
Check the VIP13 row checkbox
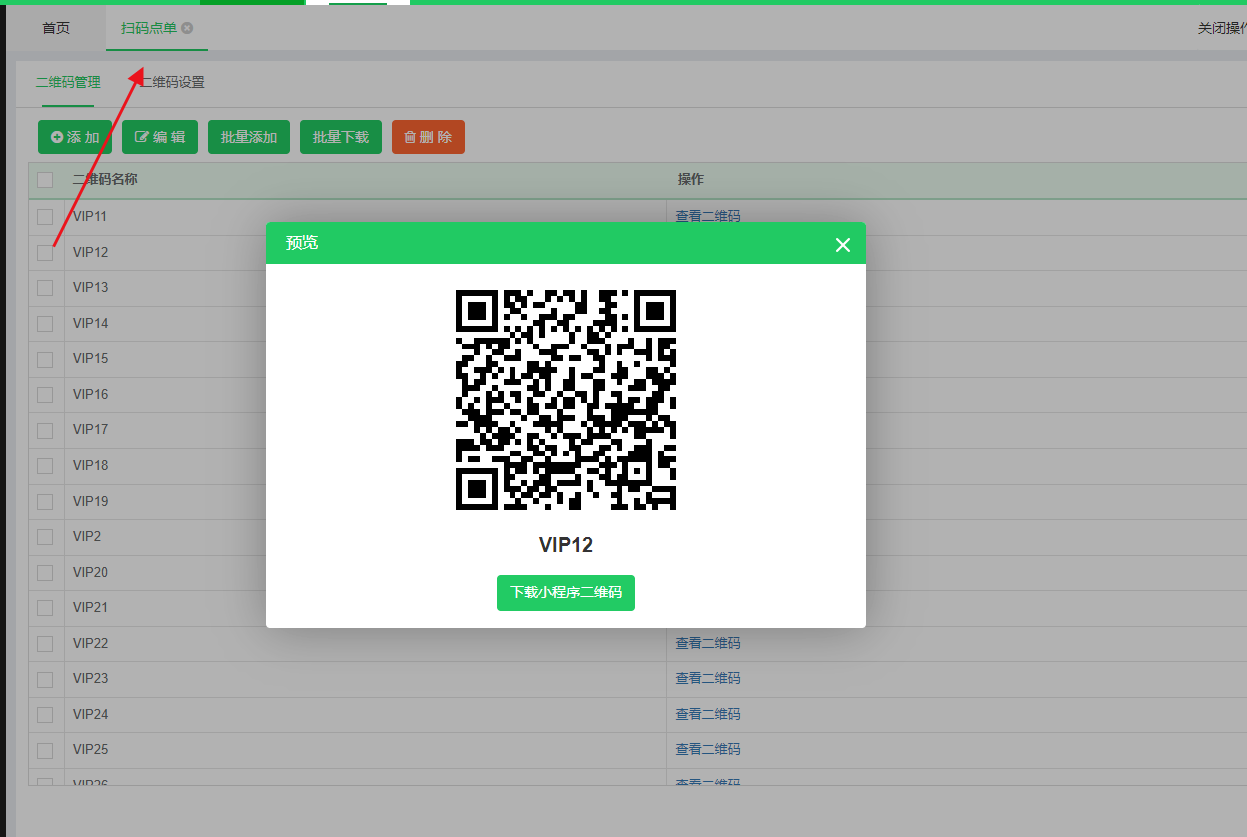click(45, 288)
